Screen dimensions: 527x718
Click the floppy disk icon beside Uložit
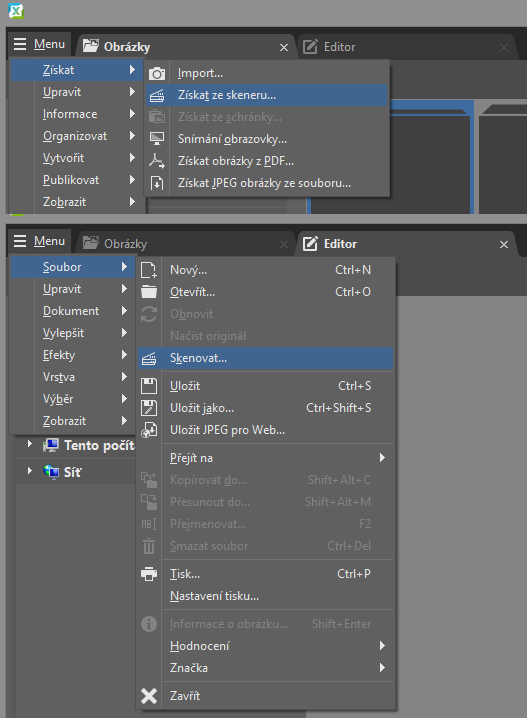(149, 386)
